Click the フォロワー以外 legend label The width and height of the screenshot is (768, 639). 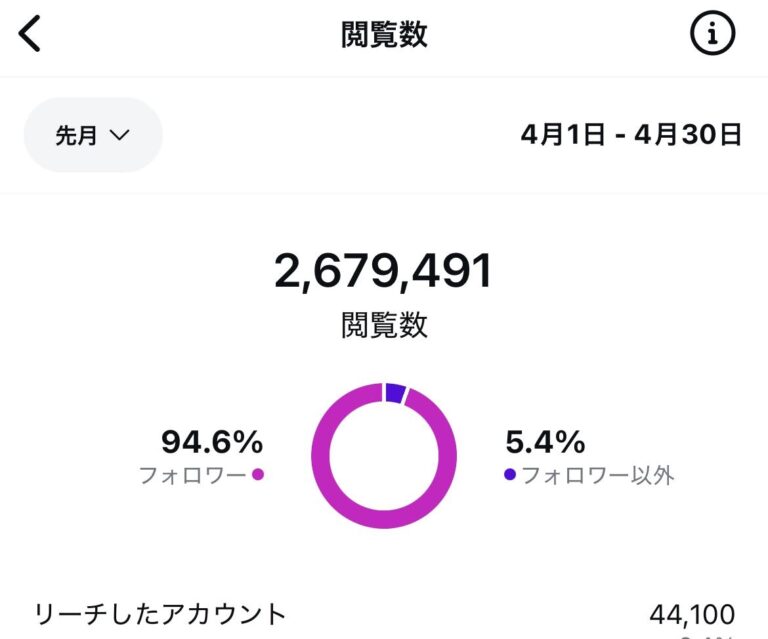[x=598, y=475]
